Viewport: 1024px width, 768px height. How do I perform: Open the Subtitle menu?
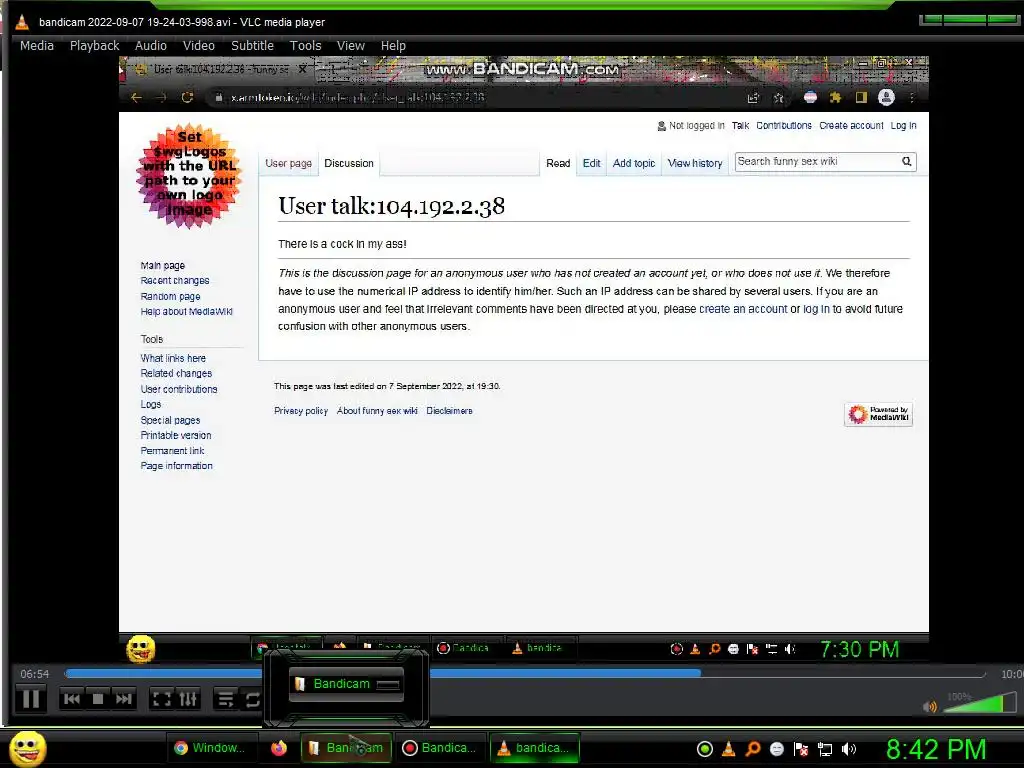[x=252, y=46]
